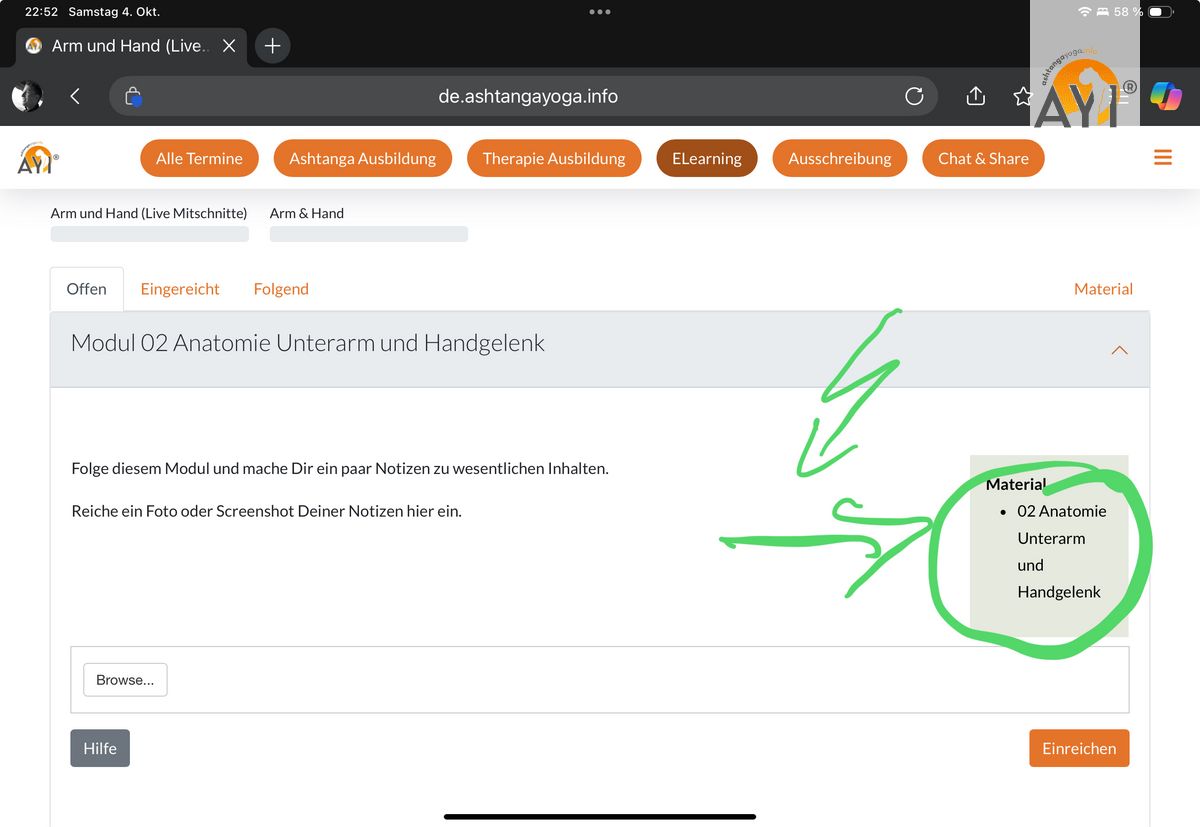Click the Browse... file upload button
1200x827 pixels.
(125, 680)
